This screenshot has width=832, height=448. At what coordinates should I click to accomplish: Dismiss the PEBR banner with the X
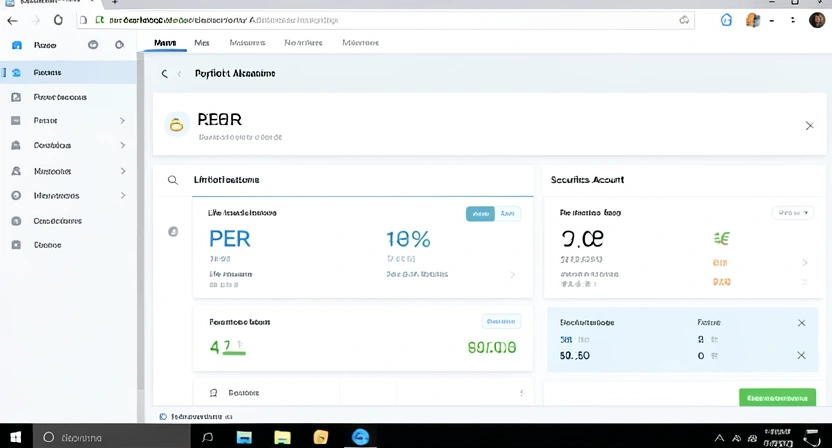pos(809,126)
